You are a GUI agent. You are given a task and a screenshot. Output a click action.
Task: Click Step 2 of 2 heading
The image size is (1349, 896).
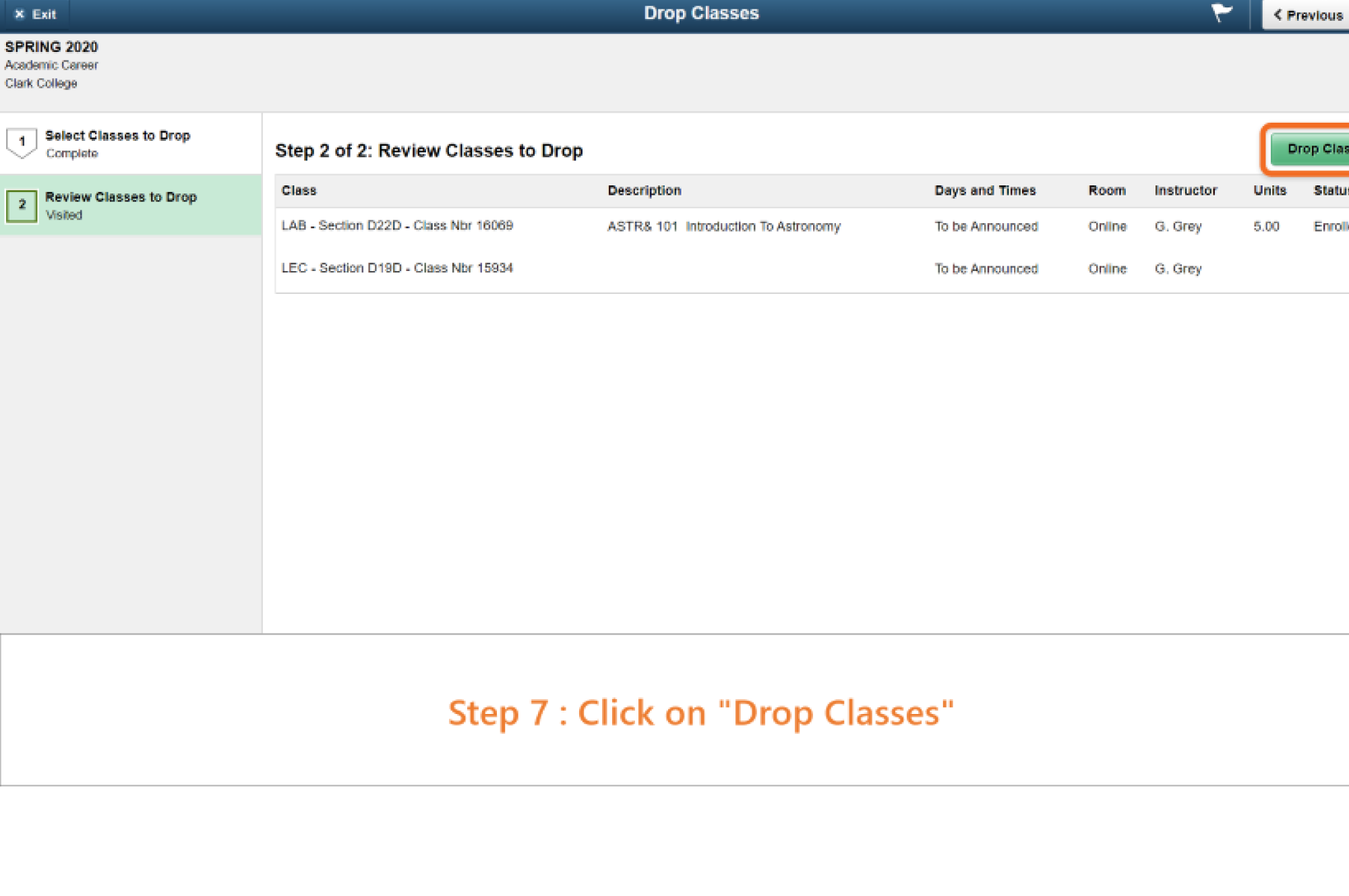(429, 150)
